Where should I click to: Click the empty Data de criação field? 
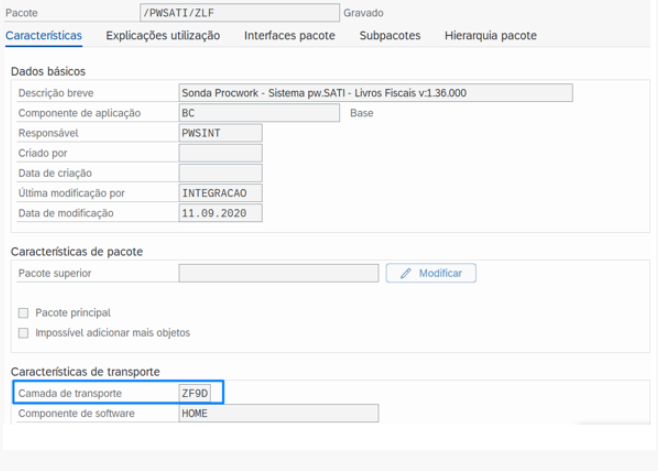[220, 173]
